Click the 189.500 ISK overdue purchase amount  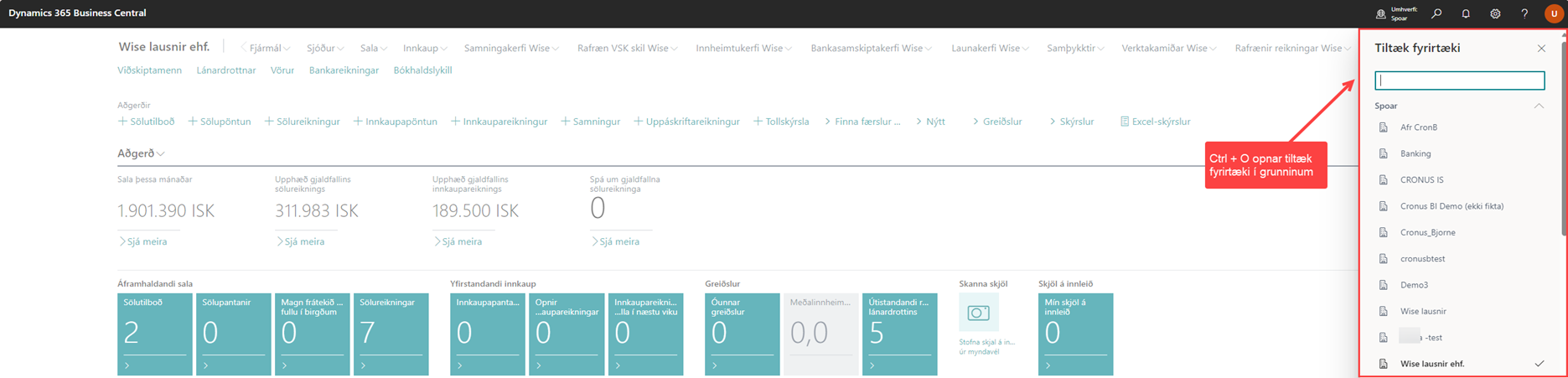point(475,211)
